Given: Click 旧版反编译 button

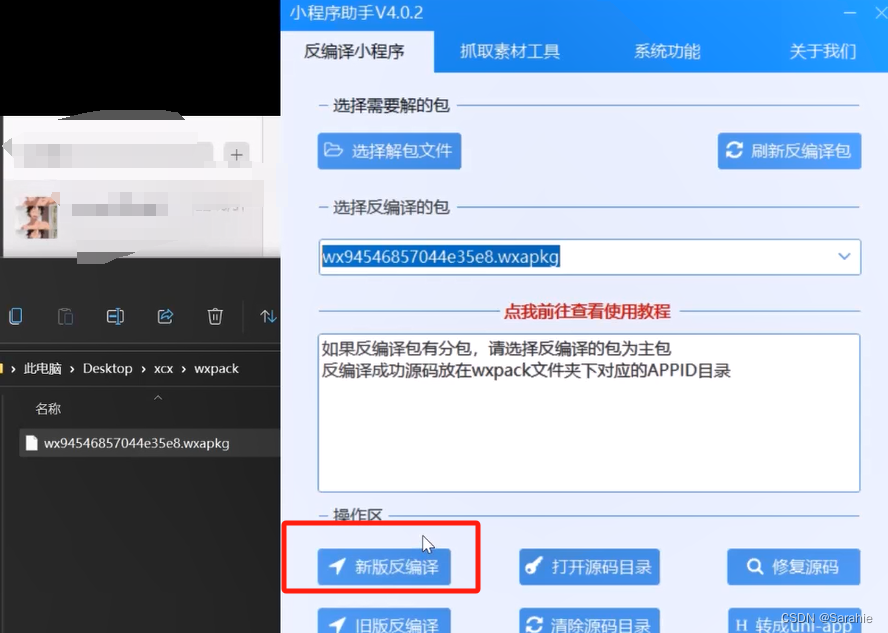Looking at the screenshot, I should coord(384,621).
